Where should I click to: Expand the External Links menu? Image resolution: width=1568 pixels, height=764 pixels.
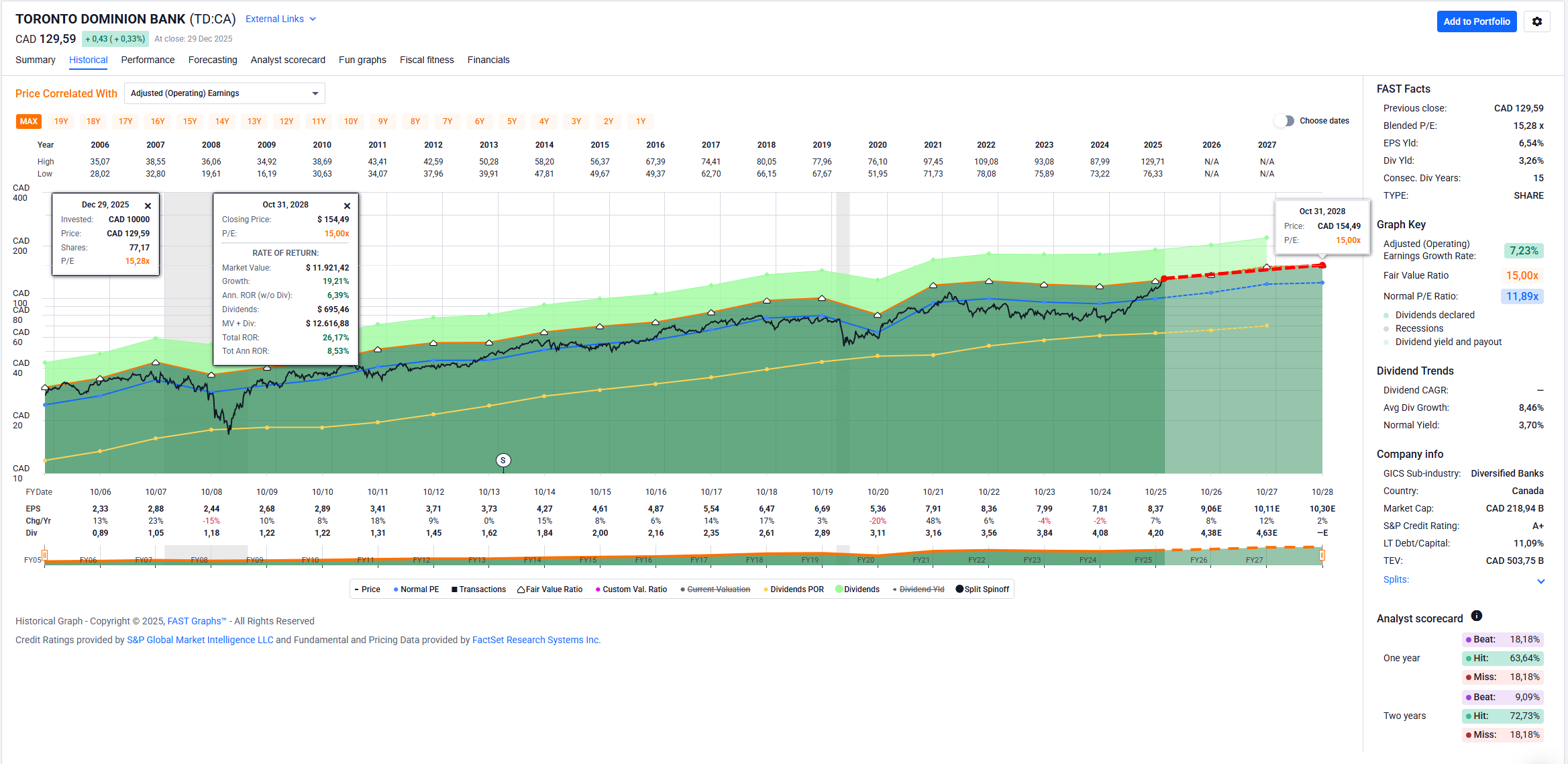(x=280, y=19)
